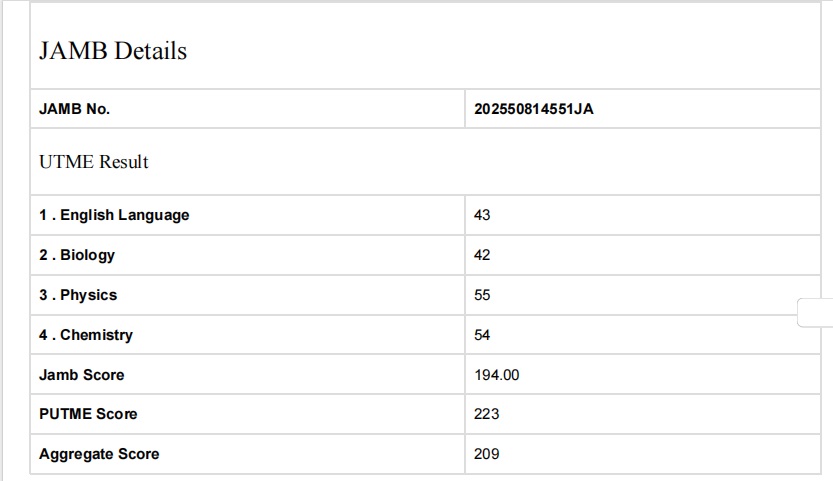The width and height of the screenshot is (833, 481).
Task: Click the PUTME Score value 223
Action: pyautogui.click(x=487, y=414)
